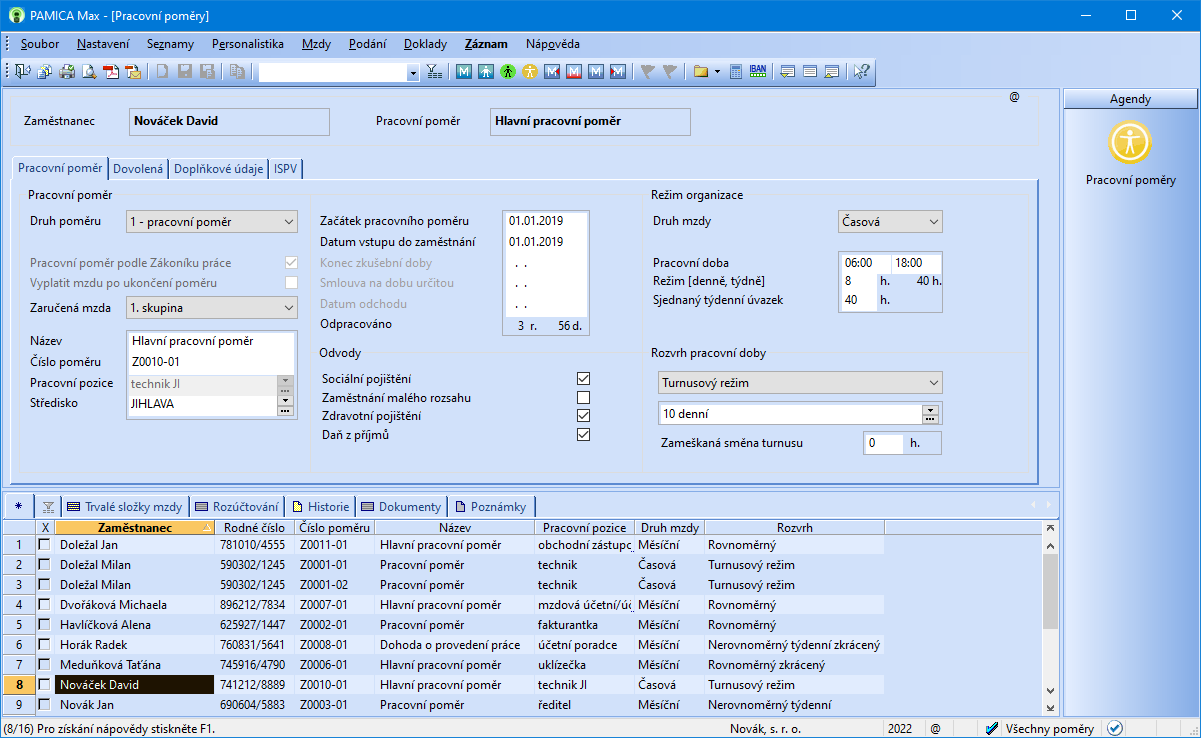Screen dimensions: 1201x738
Task: Click the blue person icon in toolbar
Action: click(x=485, y=72)
